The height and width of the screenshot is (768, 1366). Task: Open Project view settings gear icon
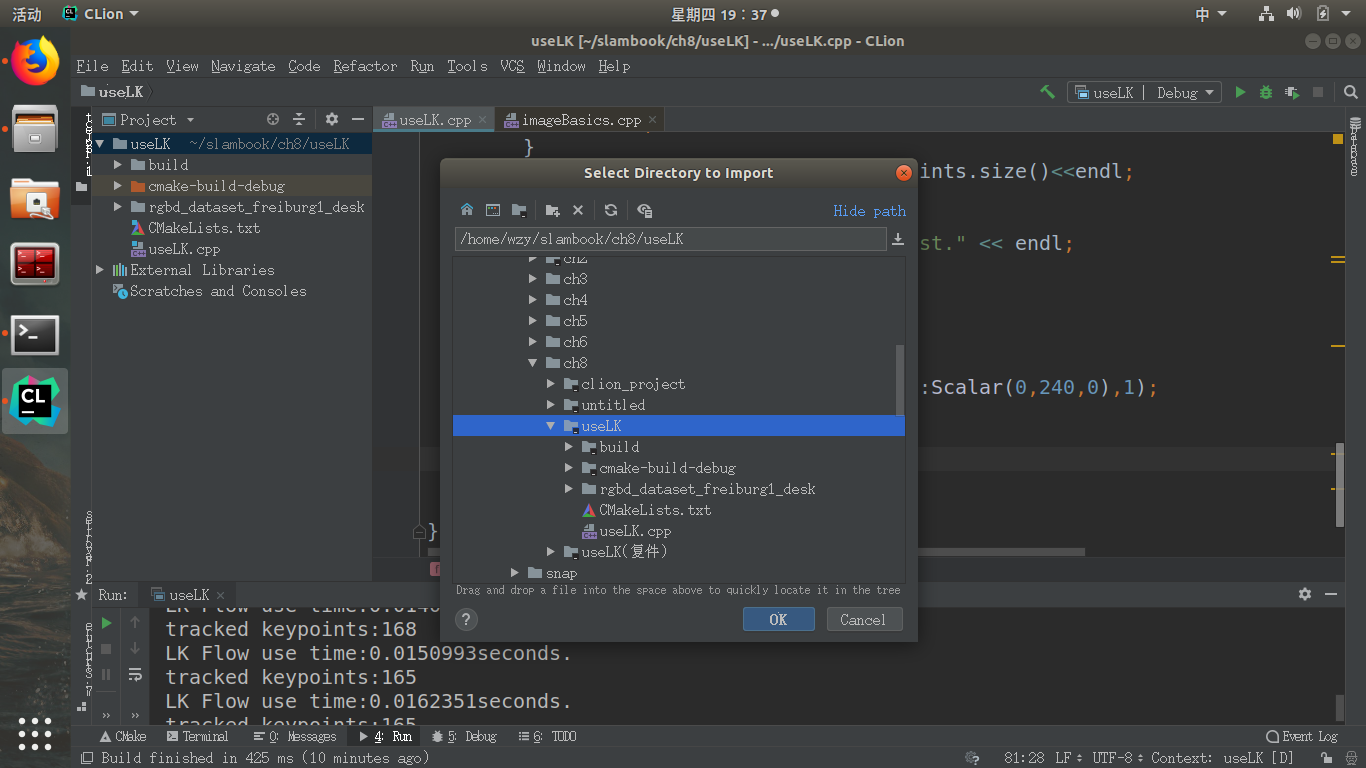(331, 119)
